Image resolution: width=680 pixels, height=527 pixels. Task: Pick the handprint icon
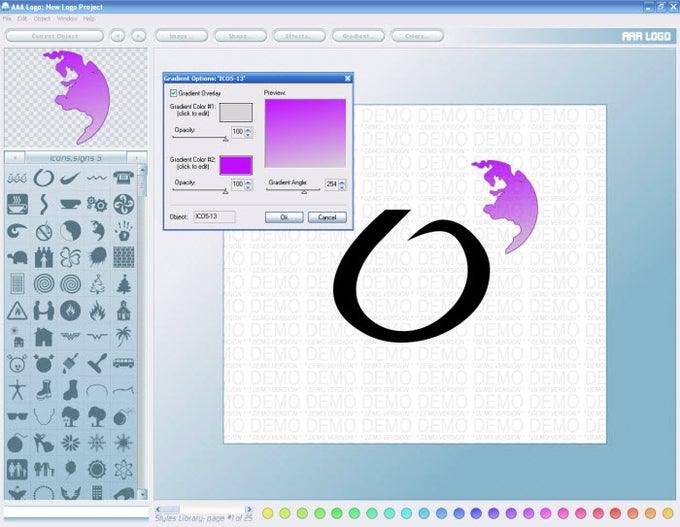[x=124, y=230]
